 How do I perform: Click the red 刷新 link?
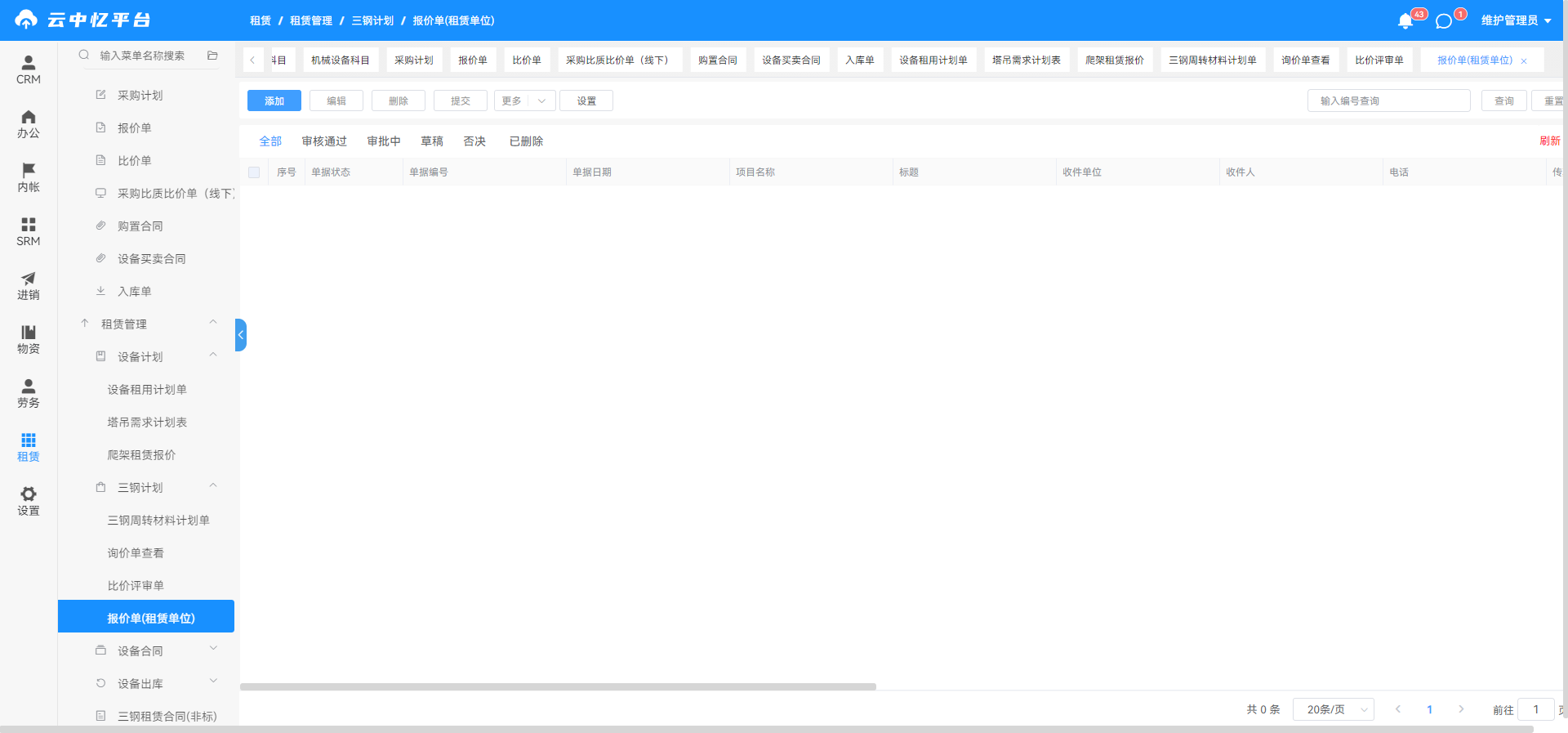(1549, 141)
